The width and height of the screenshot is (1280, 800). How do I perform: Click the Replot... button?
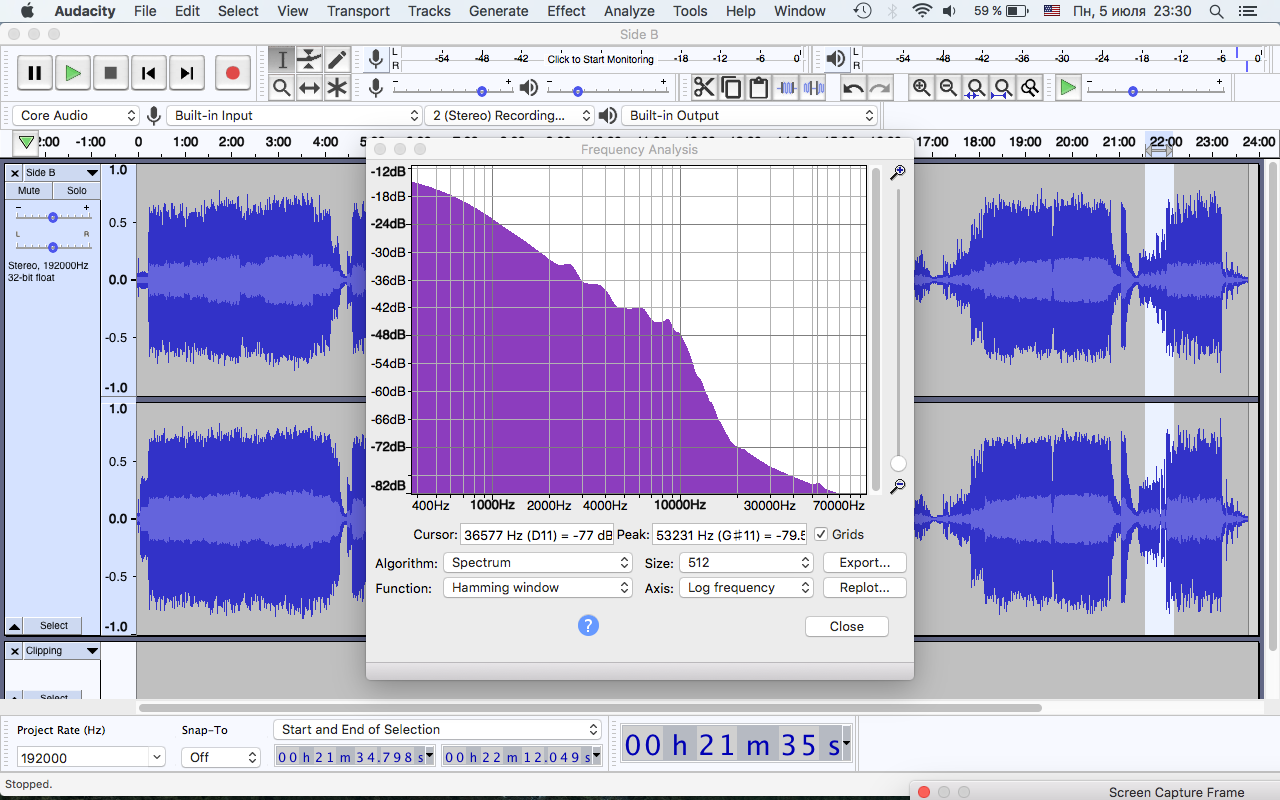(865, 588)
